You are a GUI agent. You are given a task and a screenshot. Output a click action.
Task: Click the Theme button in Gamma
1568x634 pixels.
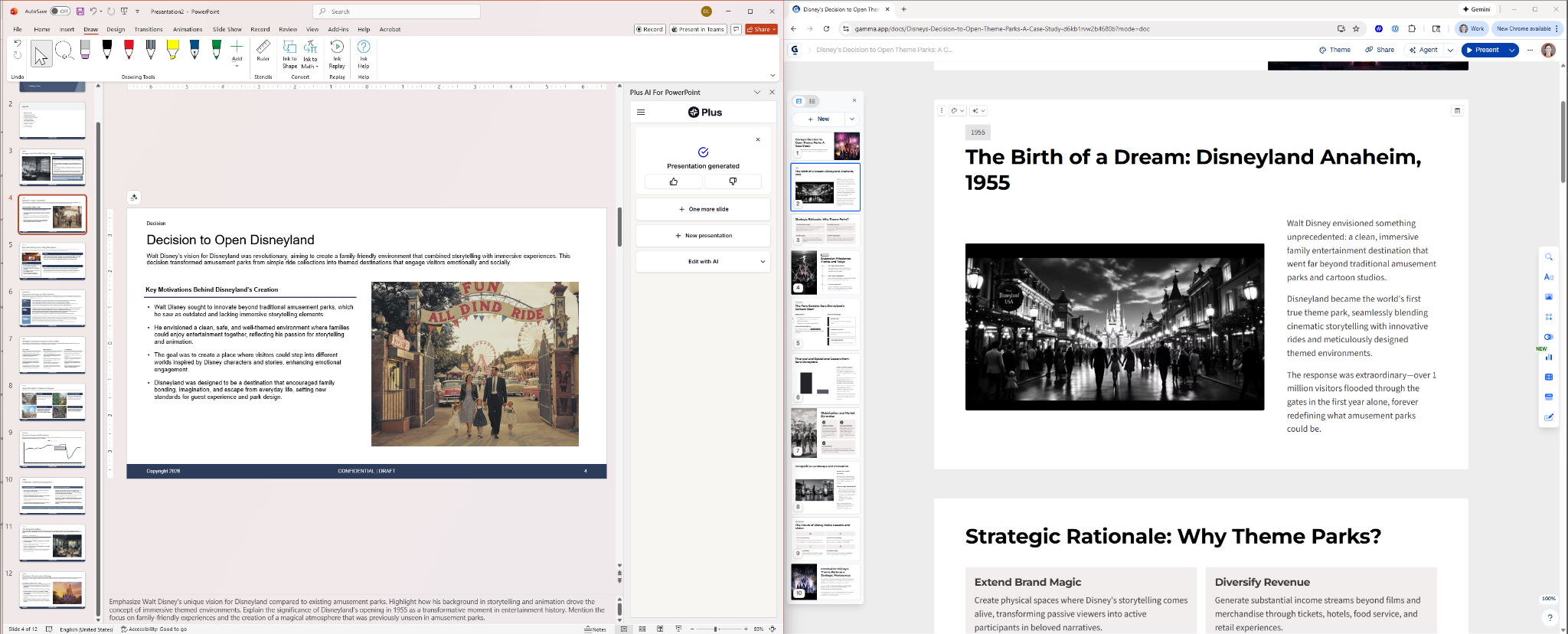pyautogui.click(x=1334, y=50)
